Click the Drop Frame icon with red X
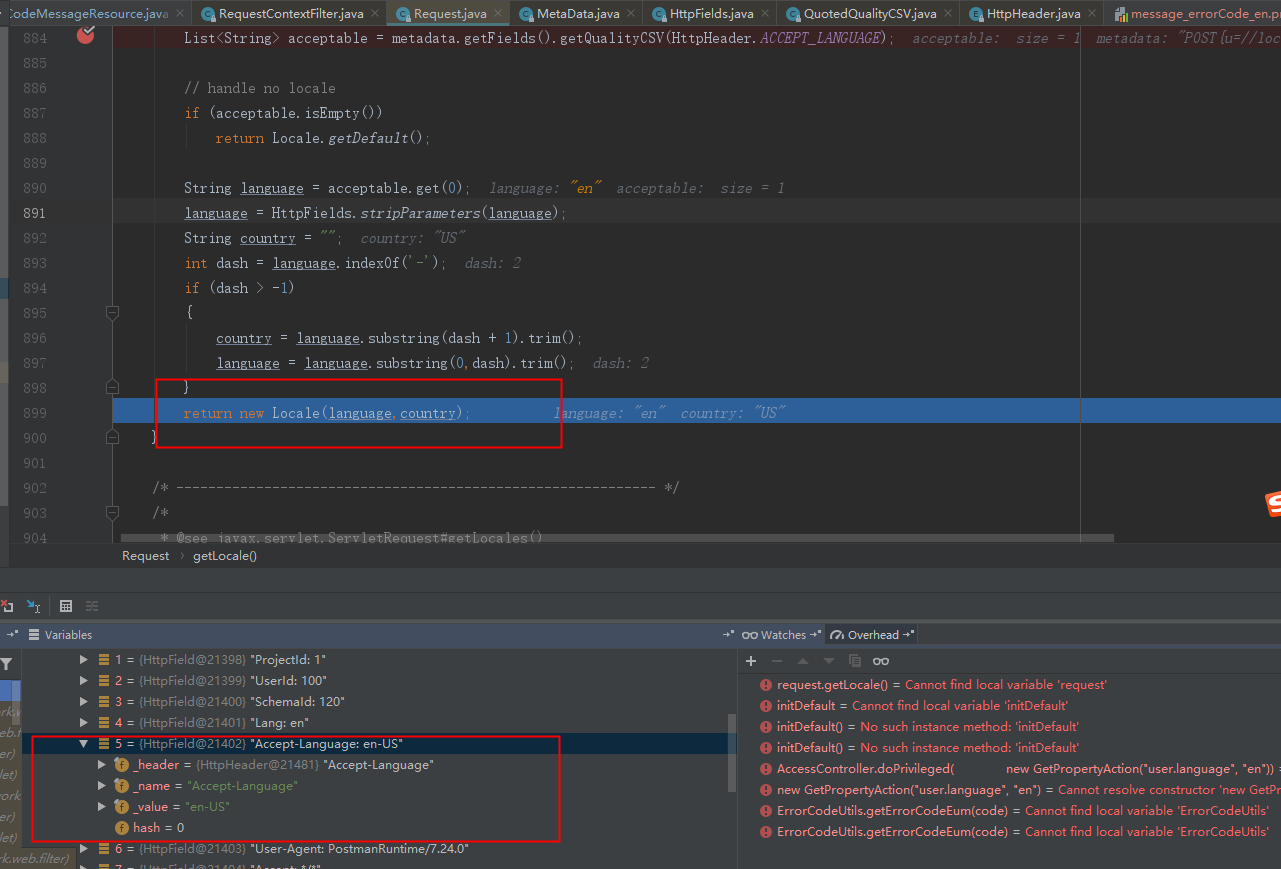 (x=6, y=606)
